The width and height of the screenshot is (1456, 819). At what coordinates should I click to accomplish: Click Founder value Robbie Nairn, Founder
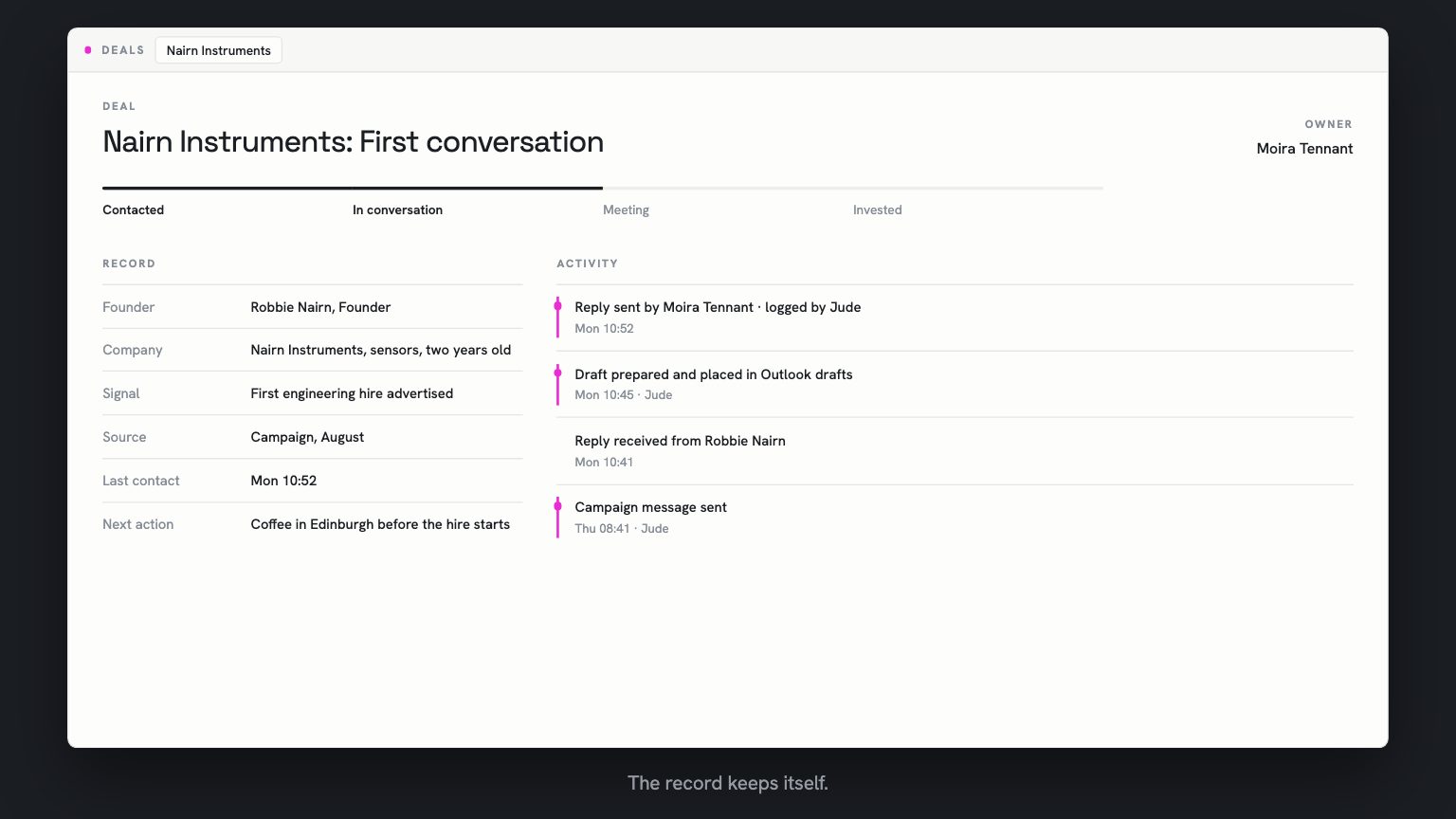pos(320,307)
